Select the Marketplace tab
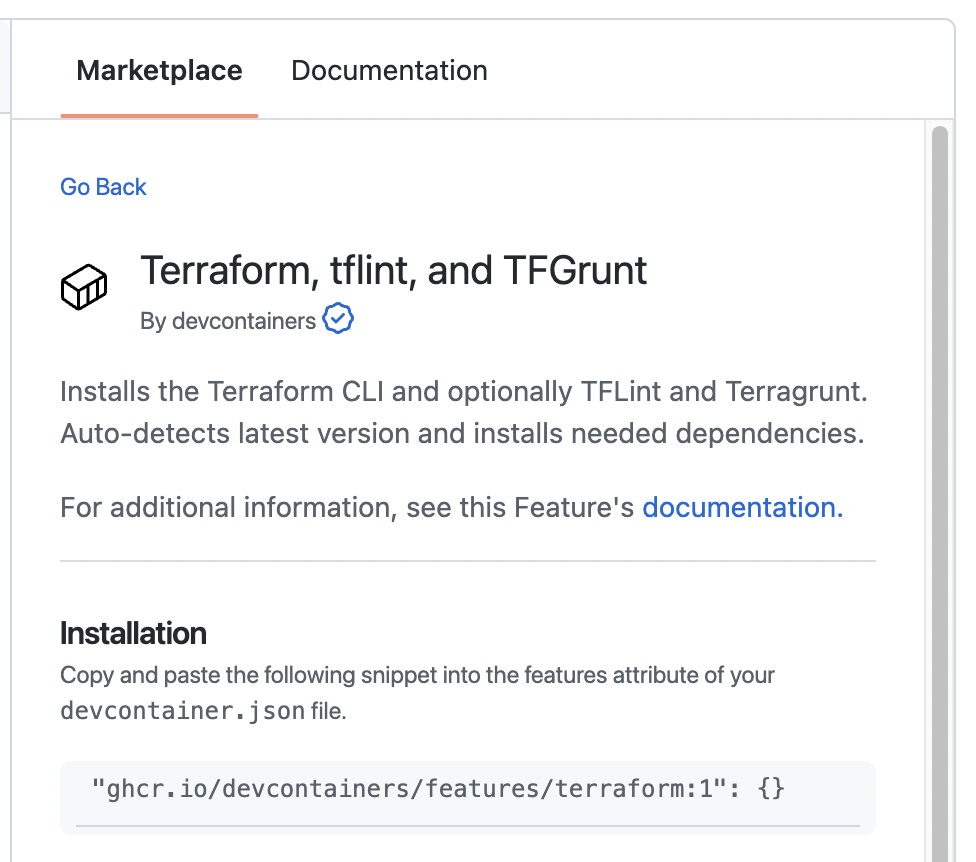976x862 pixels. click(x=159, y=70)
